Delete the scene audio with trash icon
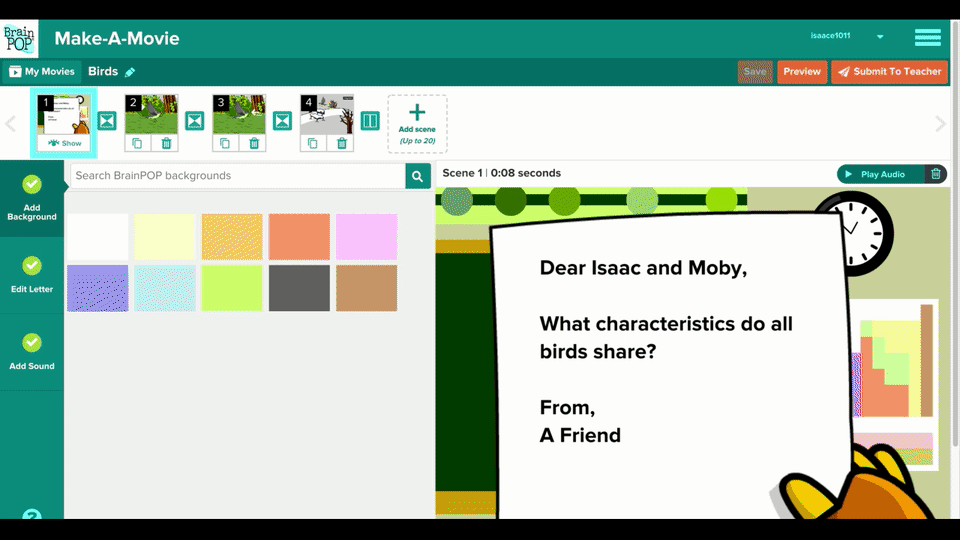960x540 pixels. pos(936,174)
